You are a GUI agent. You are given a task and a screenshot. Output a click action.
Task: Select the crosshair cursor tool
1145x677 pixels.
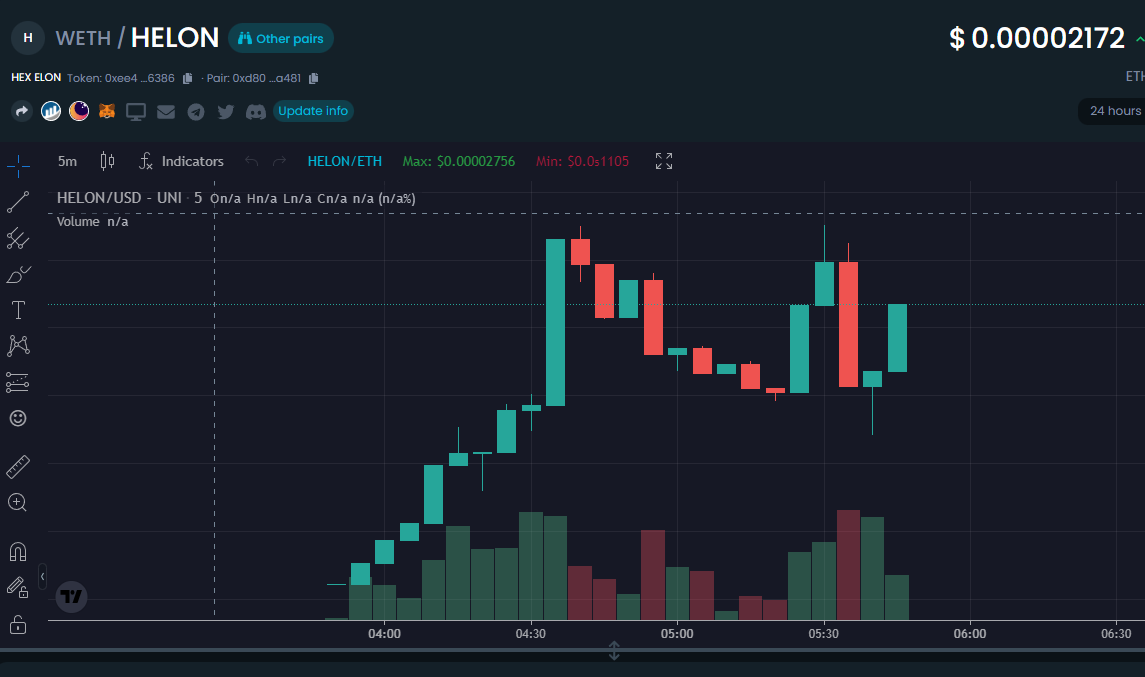(18, 165)
